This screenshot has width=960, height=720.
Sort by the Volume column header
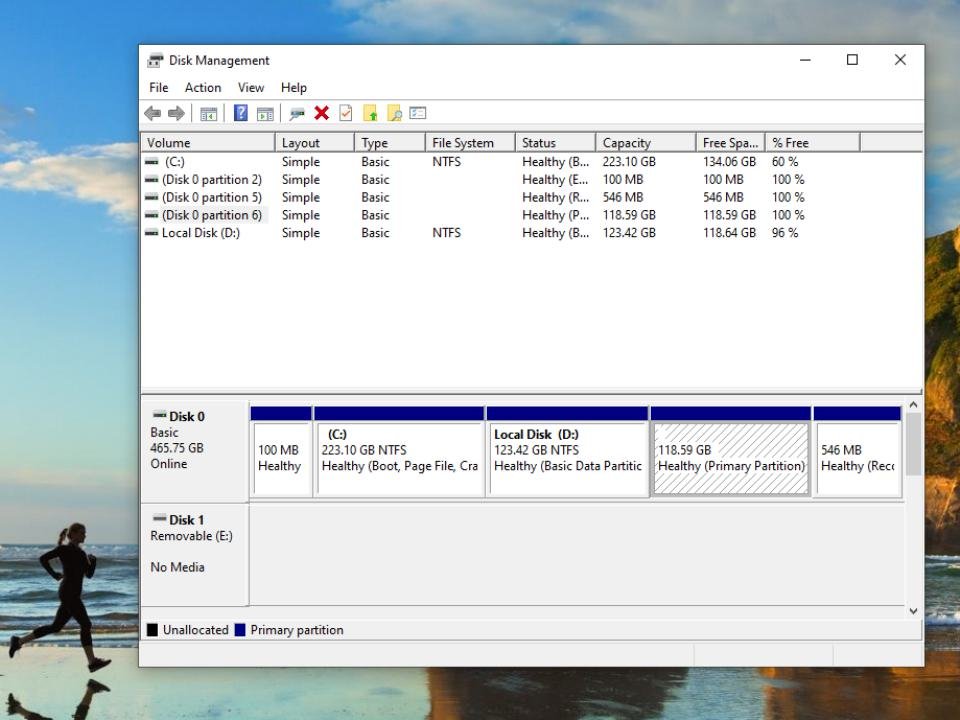(x=208, y=143)
